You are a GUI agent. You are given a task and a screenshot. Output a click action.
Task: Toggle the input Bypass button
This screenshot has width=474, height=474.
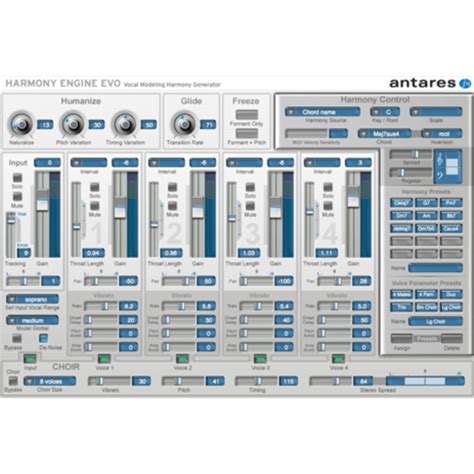tap(16, 339)
